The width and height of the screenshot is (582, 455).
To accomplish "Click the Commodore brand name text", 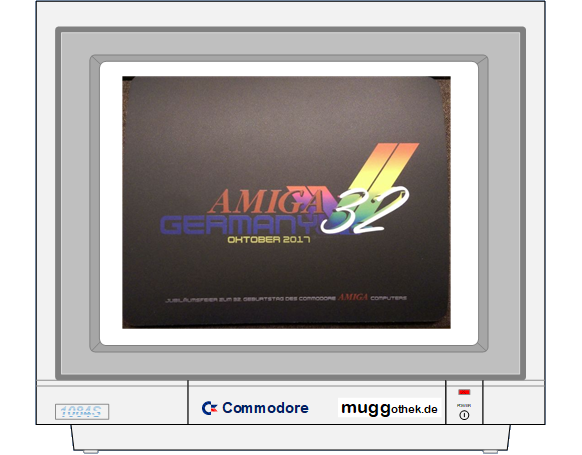I will coord(265,408).
